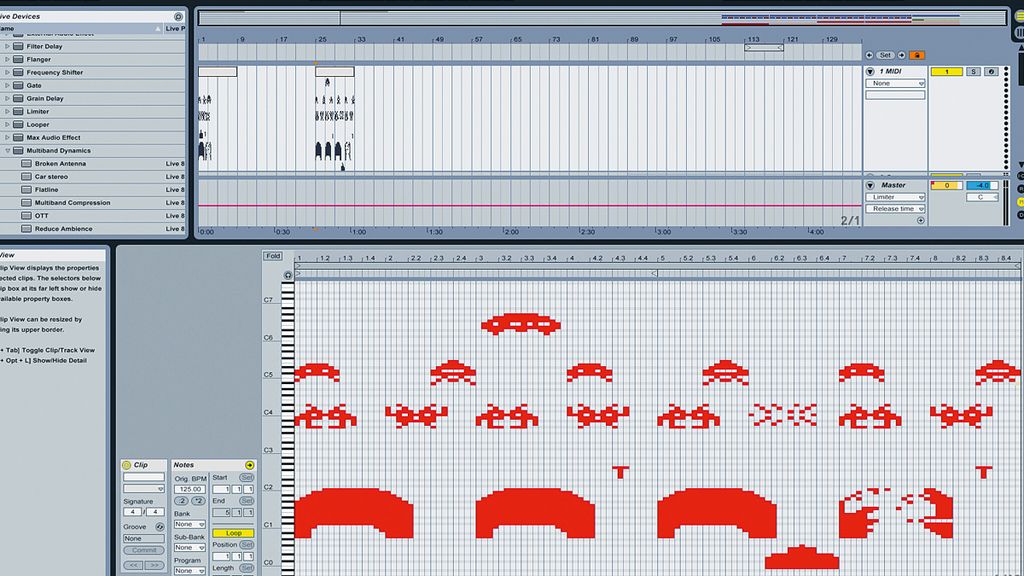This screenshot has width=1024, height=576.
Task: Nudge clip forward with >> button
Action: [155, 565]
